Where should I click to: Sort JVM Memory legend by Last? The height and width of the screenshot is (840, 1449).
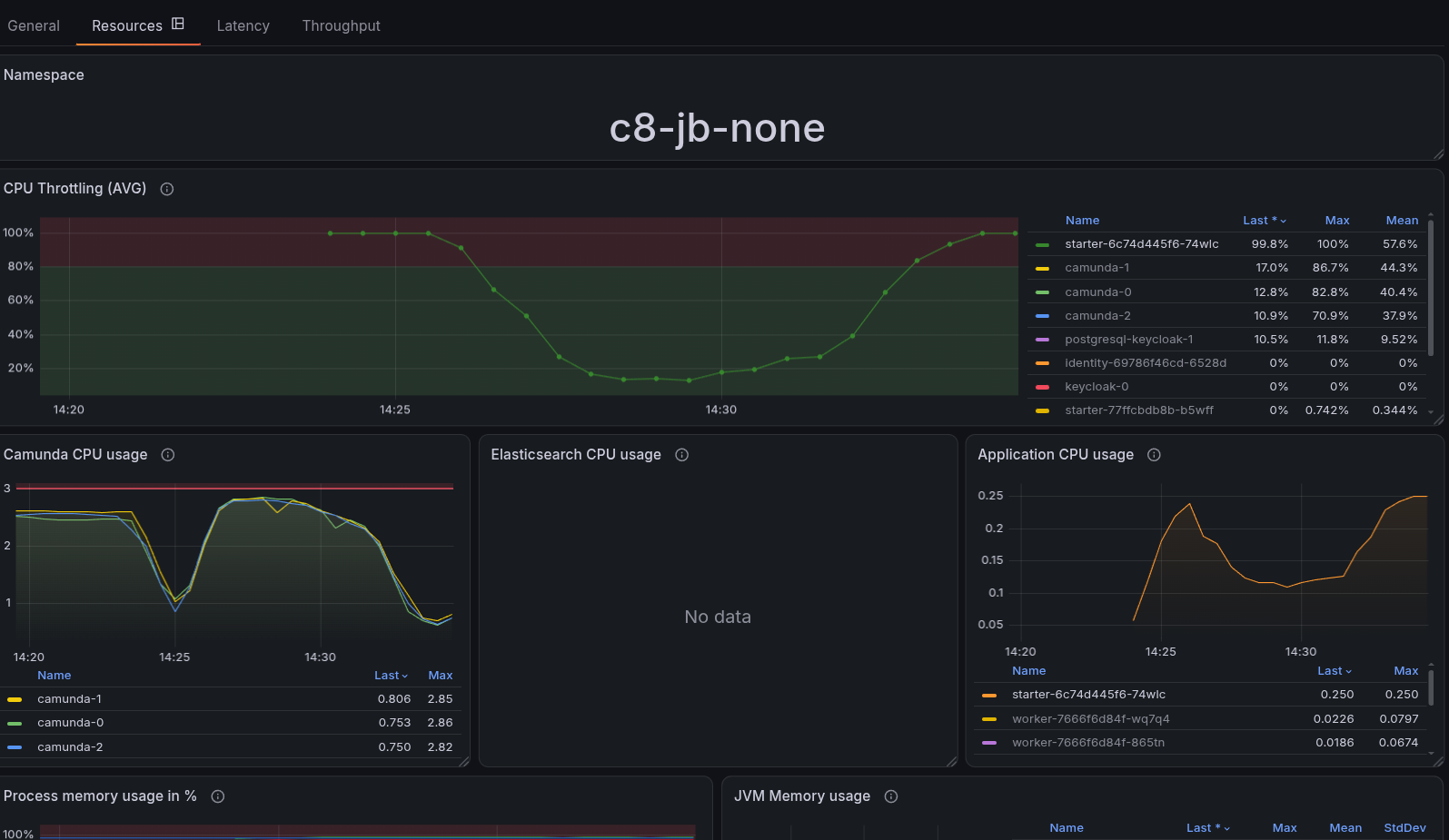pos(1208,828)
